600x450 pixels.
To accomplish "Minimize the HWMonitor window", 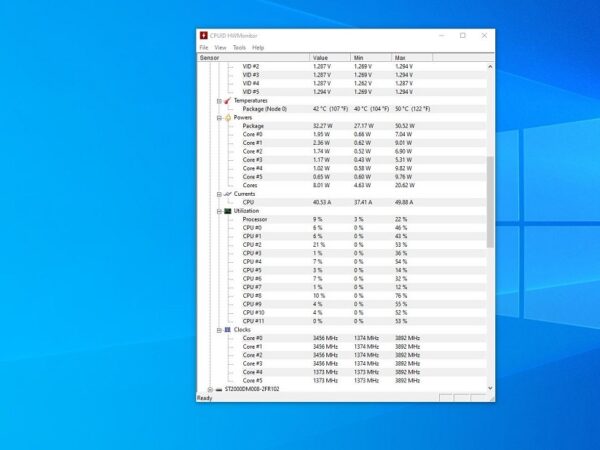I will point(442,36).
